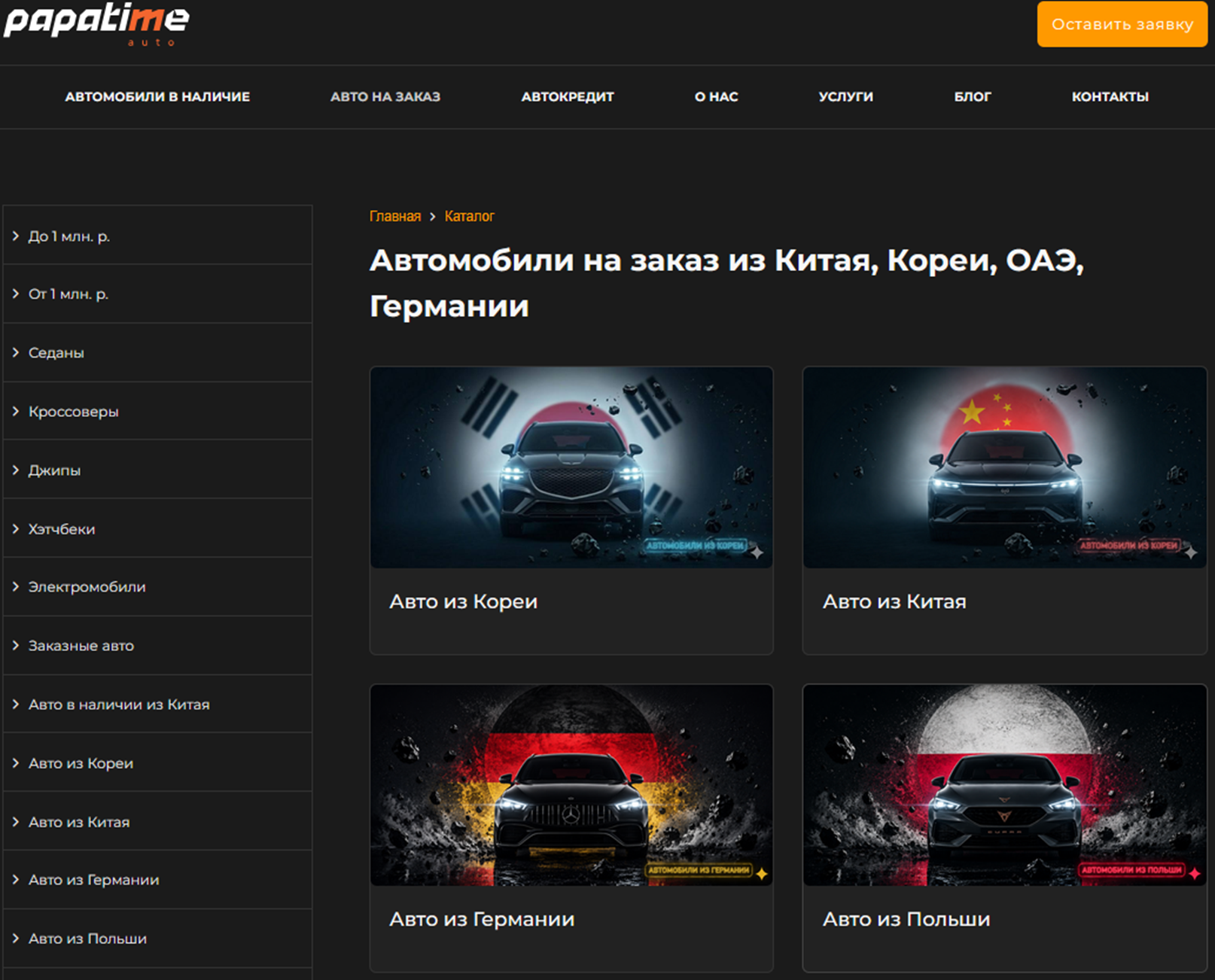Open the Услуги menu item
The height and width of the screenshot is (980, 1215).
pyautogui.click(x=846, y=96)
